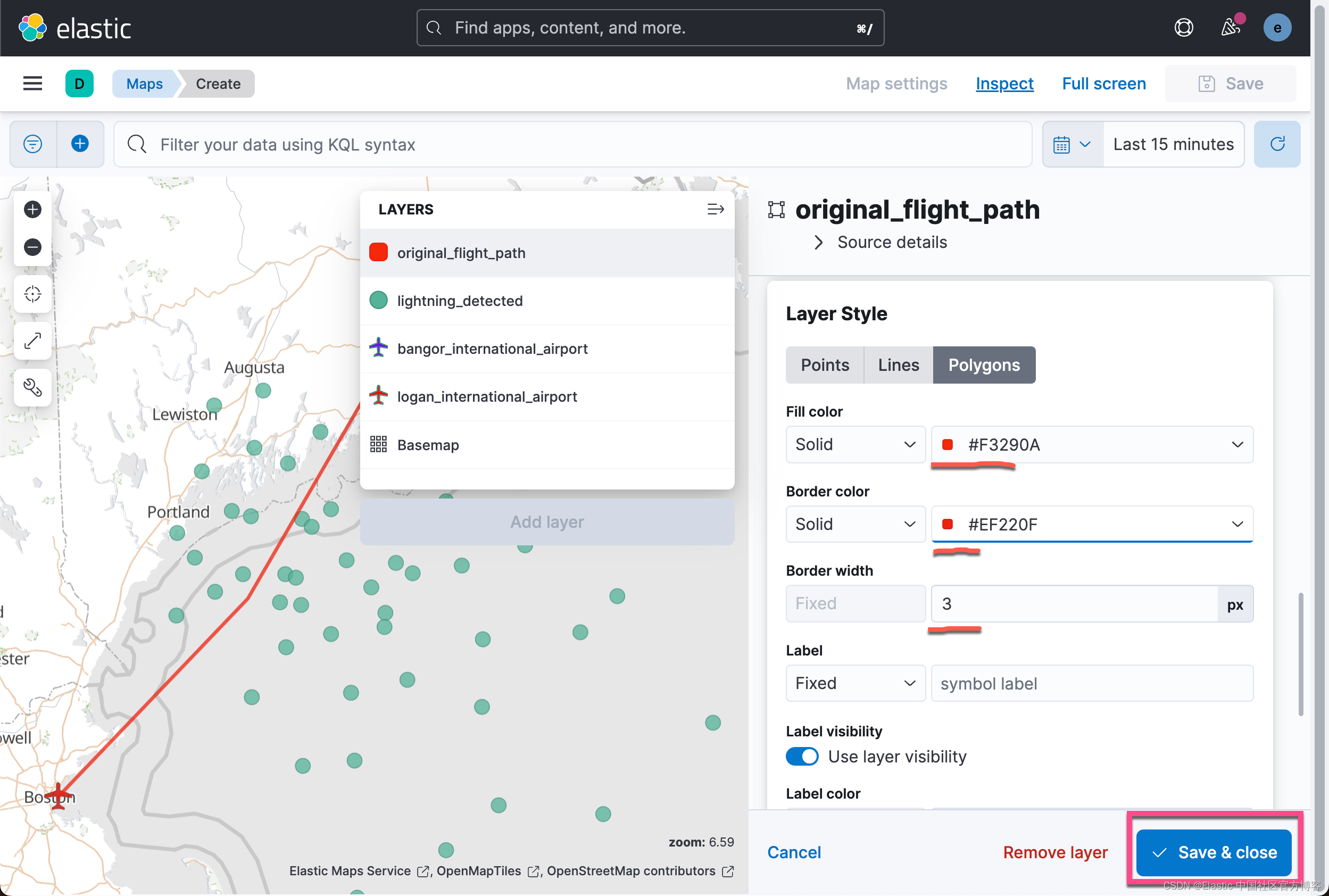The image size is (1329, 896).
Task: Open the main hamburger navigation menu
Action: point(32,84)
